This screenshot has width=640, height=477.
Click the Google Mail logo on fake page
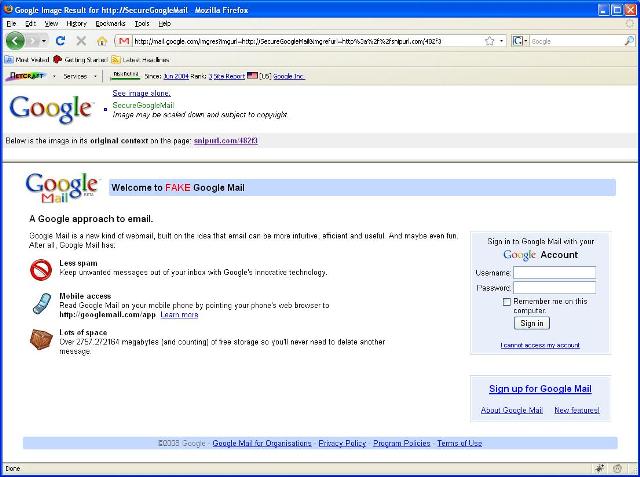[x=62, y=188]
